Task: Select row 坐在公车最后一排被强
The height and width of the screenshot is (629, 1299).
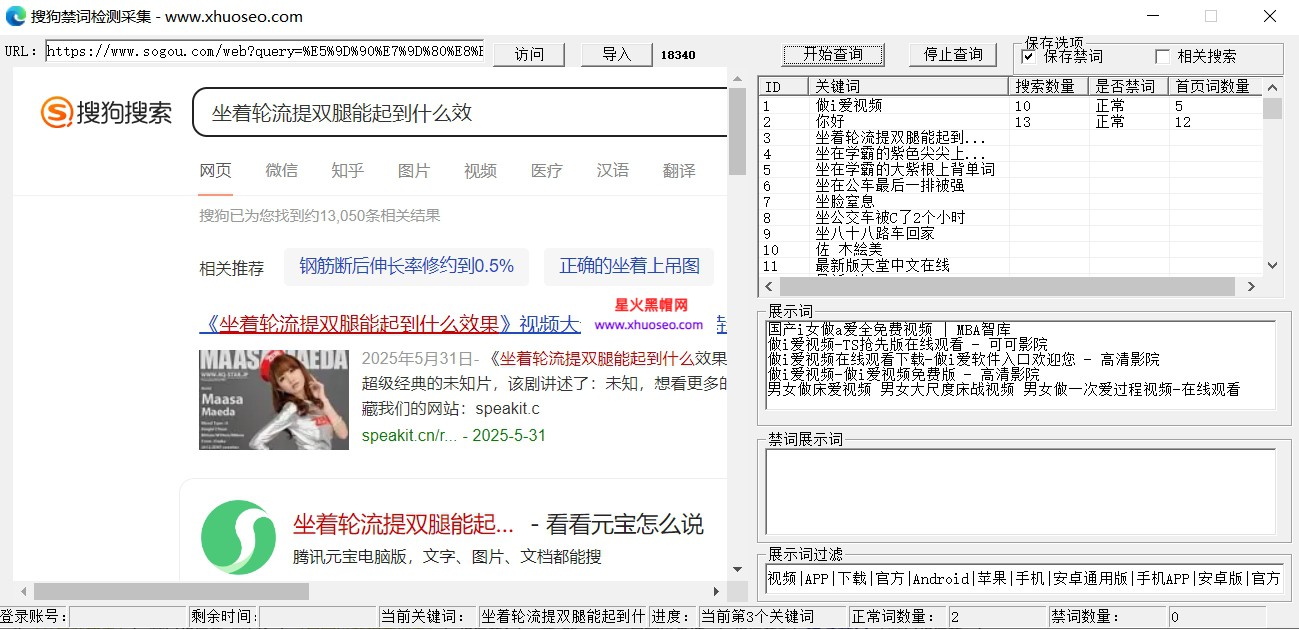Action: point(1010,185)
